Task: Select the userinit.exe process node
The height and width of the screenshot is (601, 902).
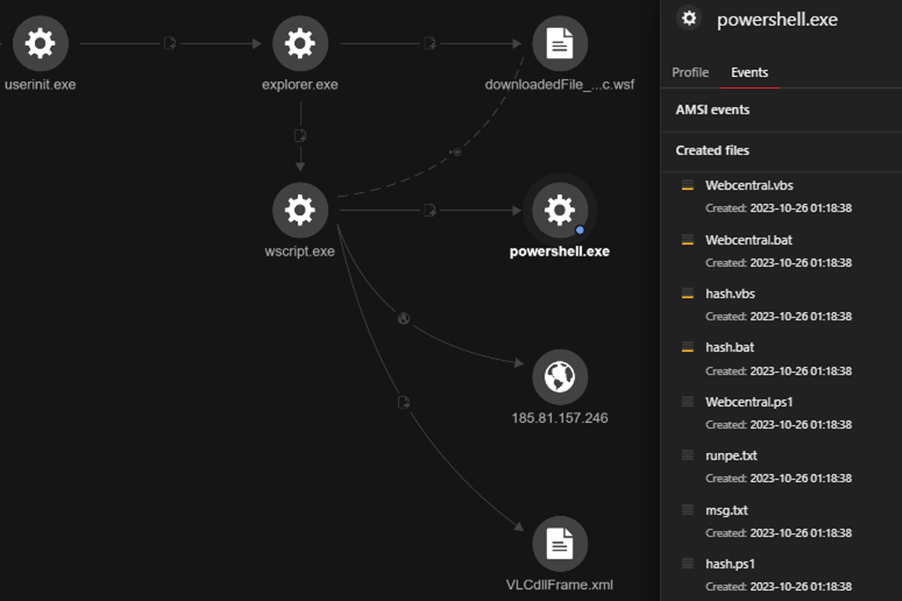Action: pos(39,44)
